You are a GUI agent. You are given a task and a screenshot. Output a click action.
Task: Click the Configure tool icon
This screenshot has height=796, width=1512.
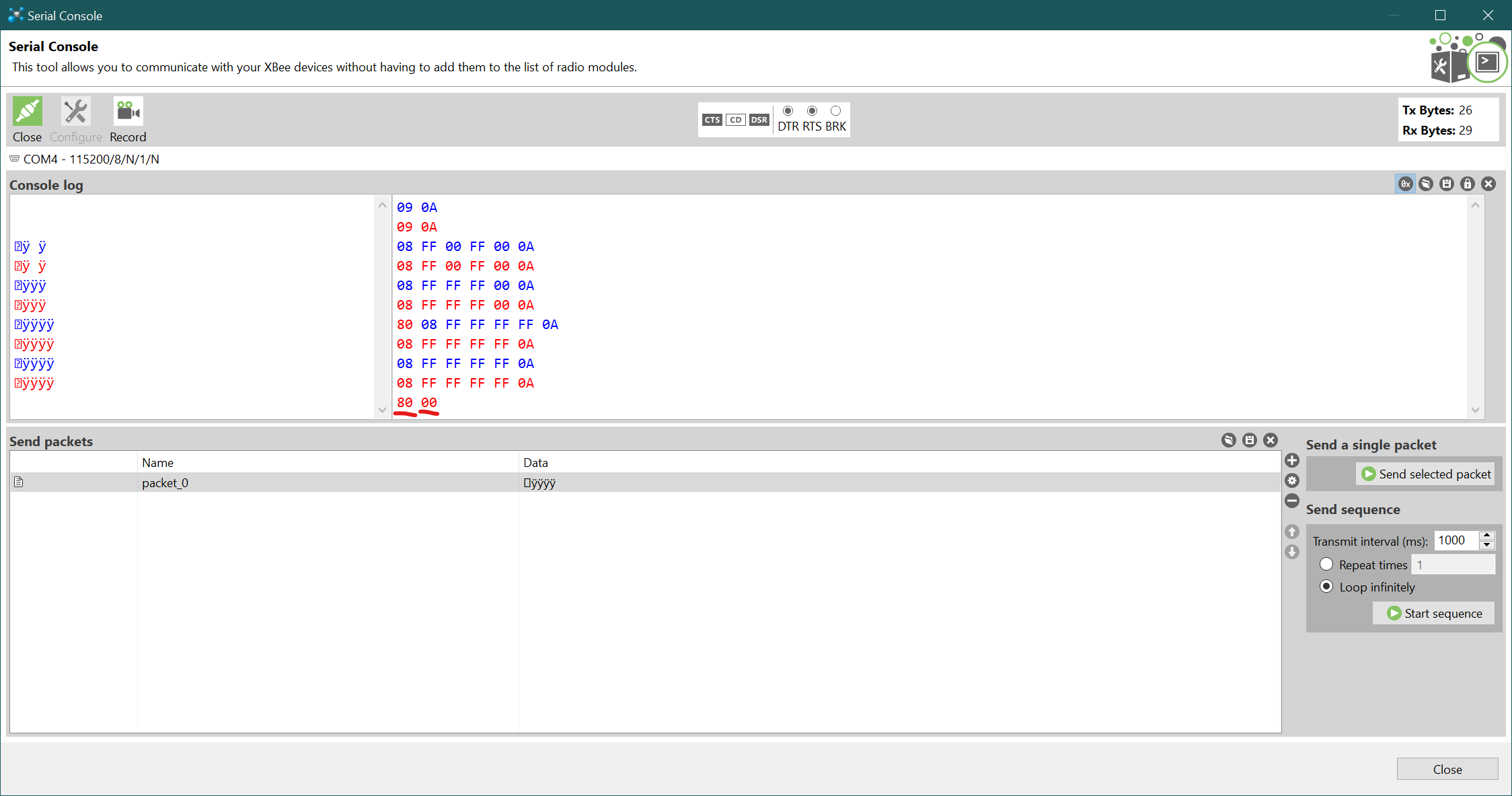pos(75,113)
